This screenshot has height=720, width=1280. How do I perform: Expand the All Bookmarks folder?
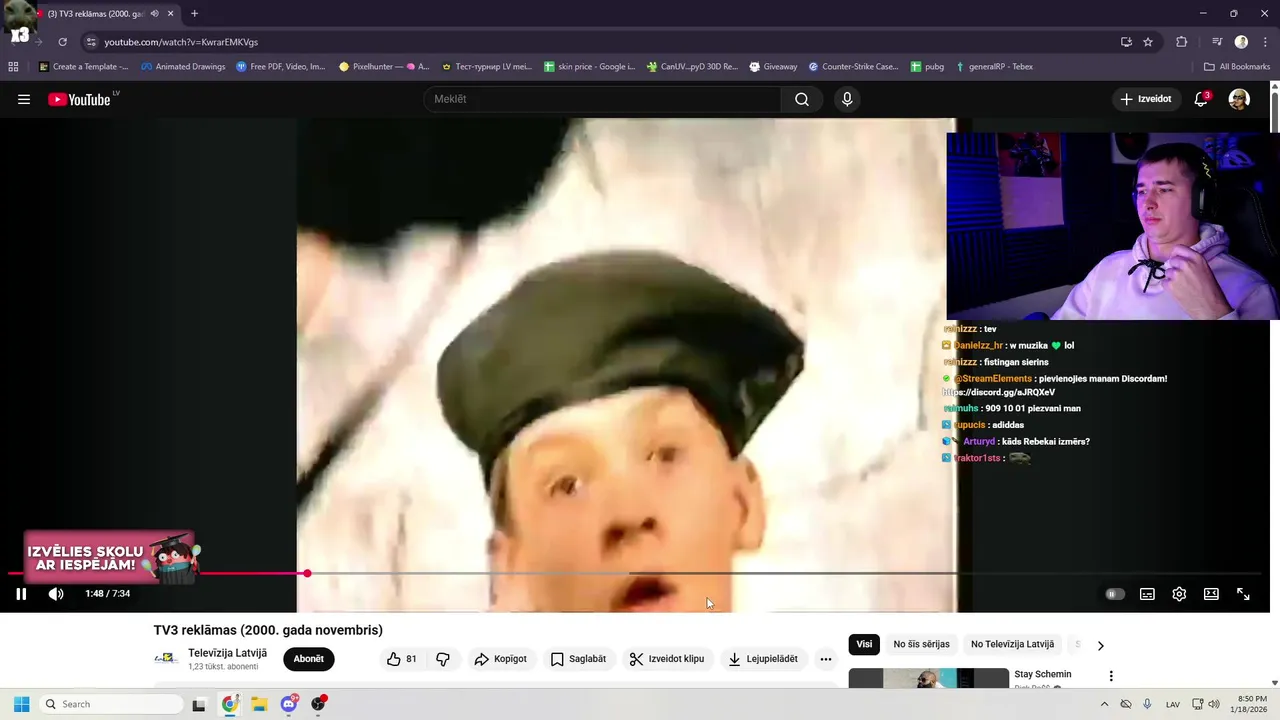click(x=1237, y=67)
